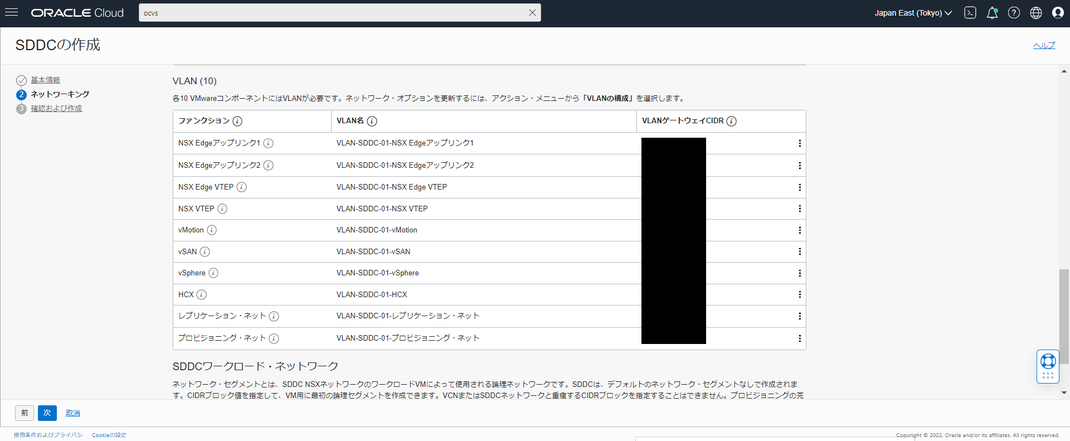Click the SDDCワークロード・ネットワーク heading
Image resolution: width=1070 pixels, height=441 pixels.
coord(256,367)
